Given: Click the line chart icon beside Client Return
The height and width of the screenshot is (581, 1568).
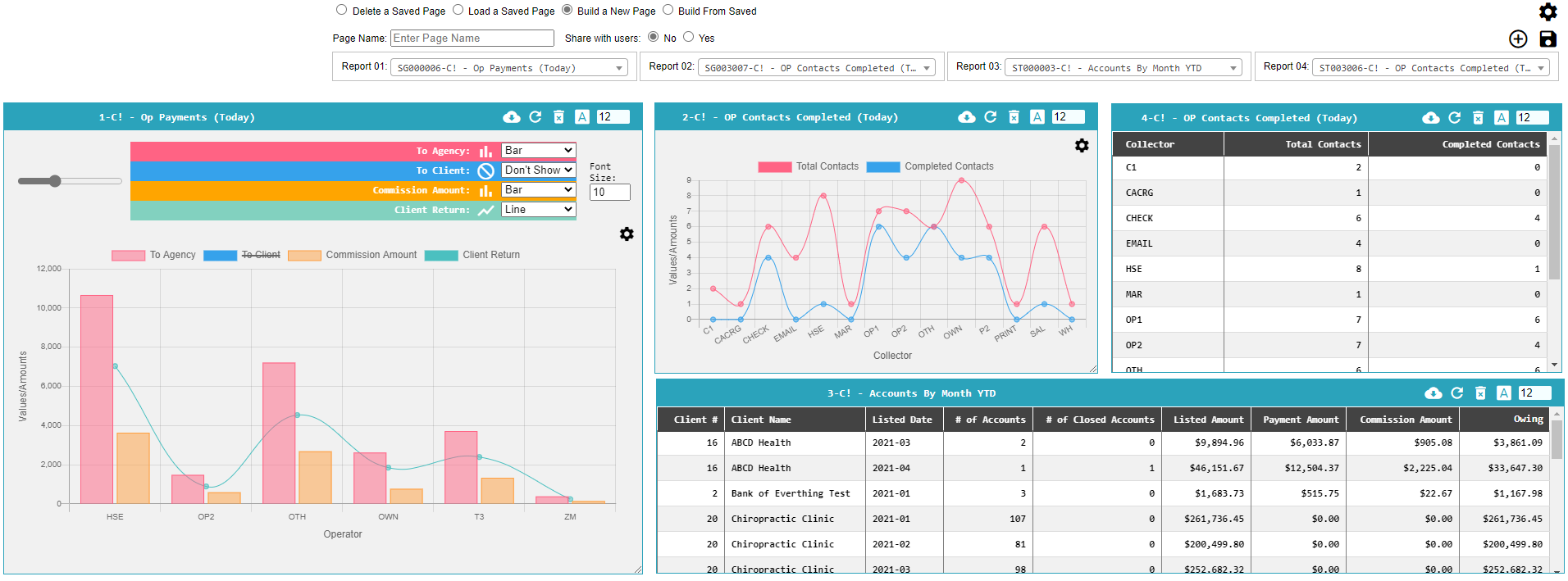Looking at the screenshot, I should tap(486, 210).
